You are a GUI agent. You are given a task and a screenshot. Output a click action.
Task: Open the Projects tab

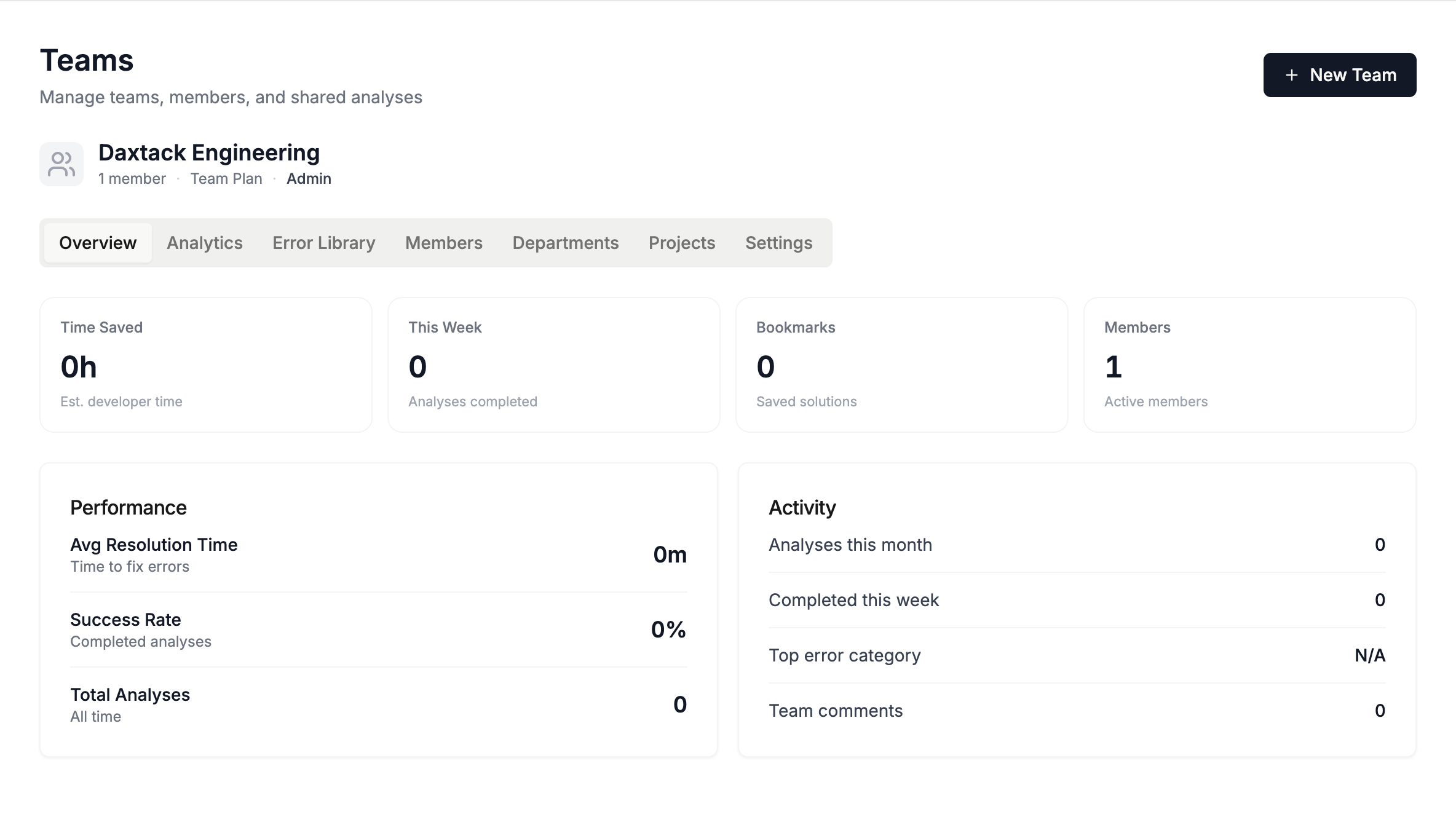coord(682,243)
